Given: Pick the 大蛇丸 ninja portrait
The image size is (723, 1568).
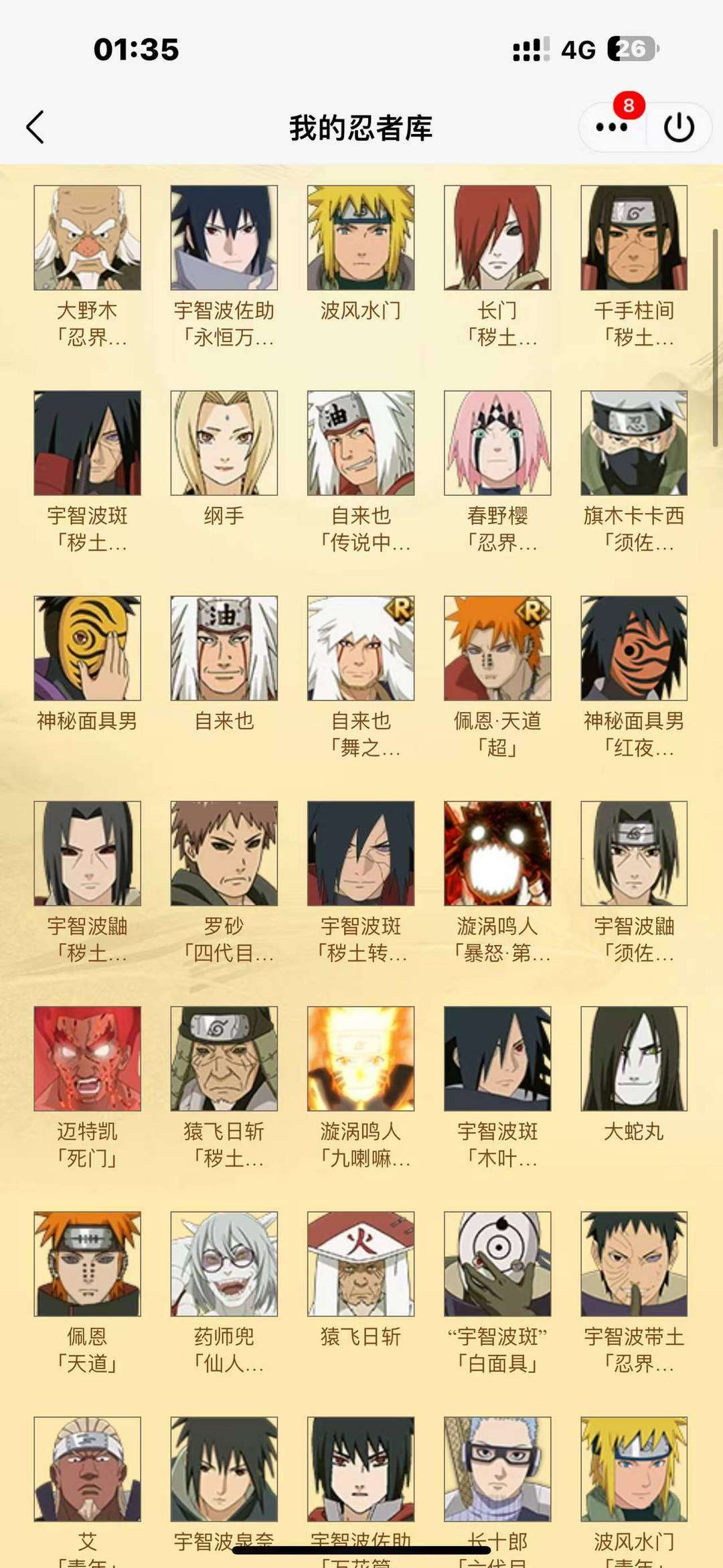Looking at the screenshot, I should point(634,1058).
